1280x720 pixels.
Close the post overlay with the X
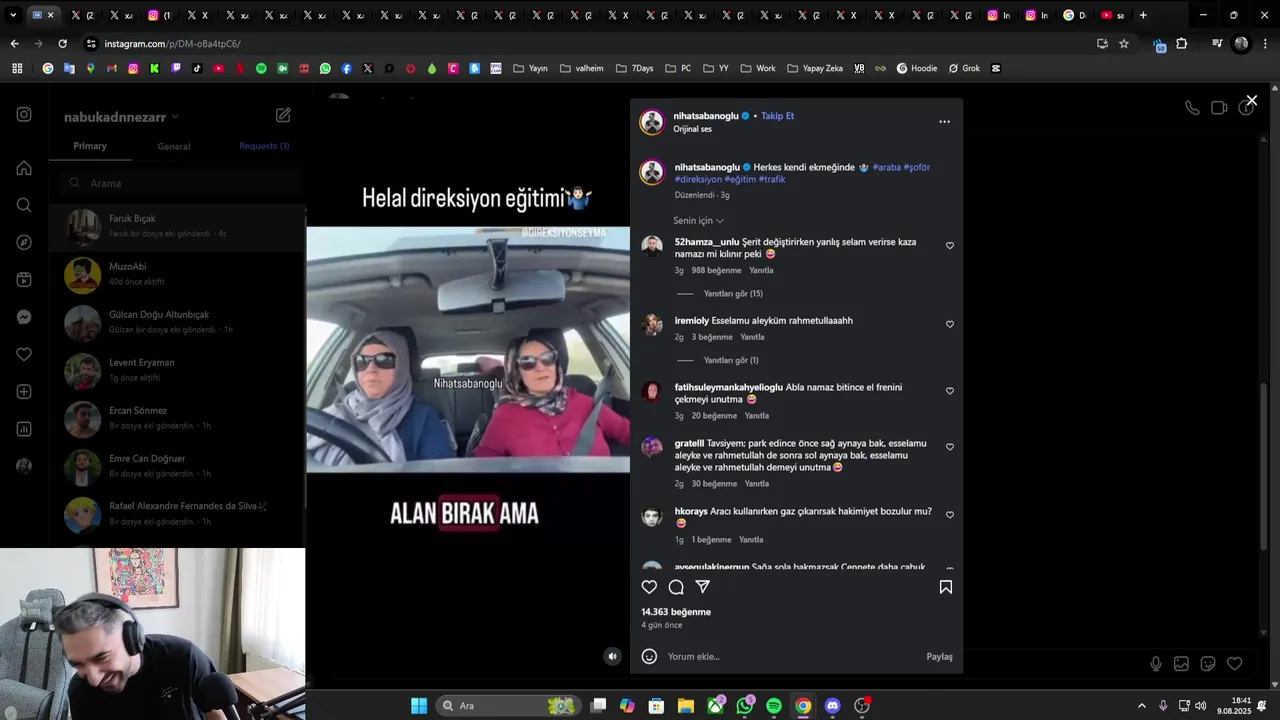1251,101
